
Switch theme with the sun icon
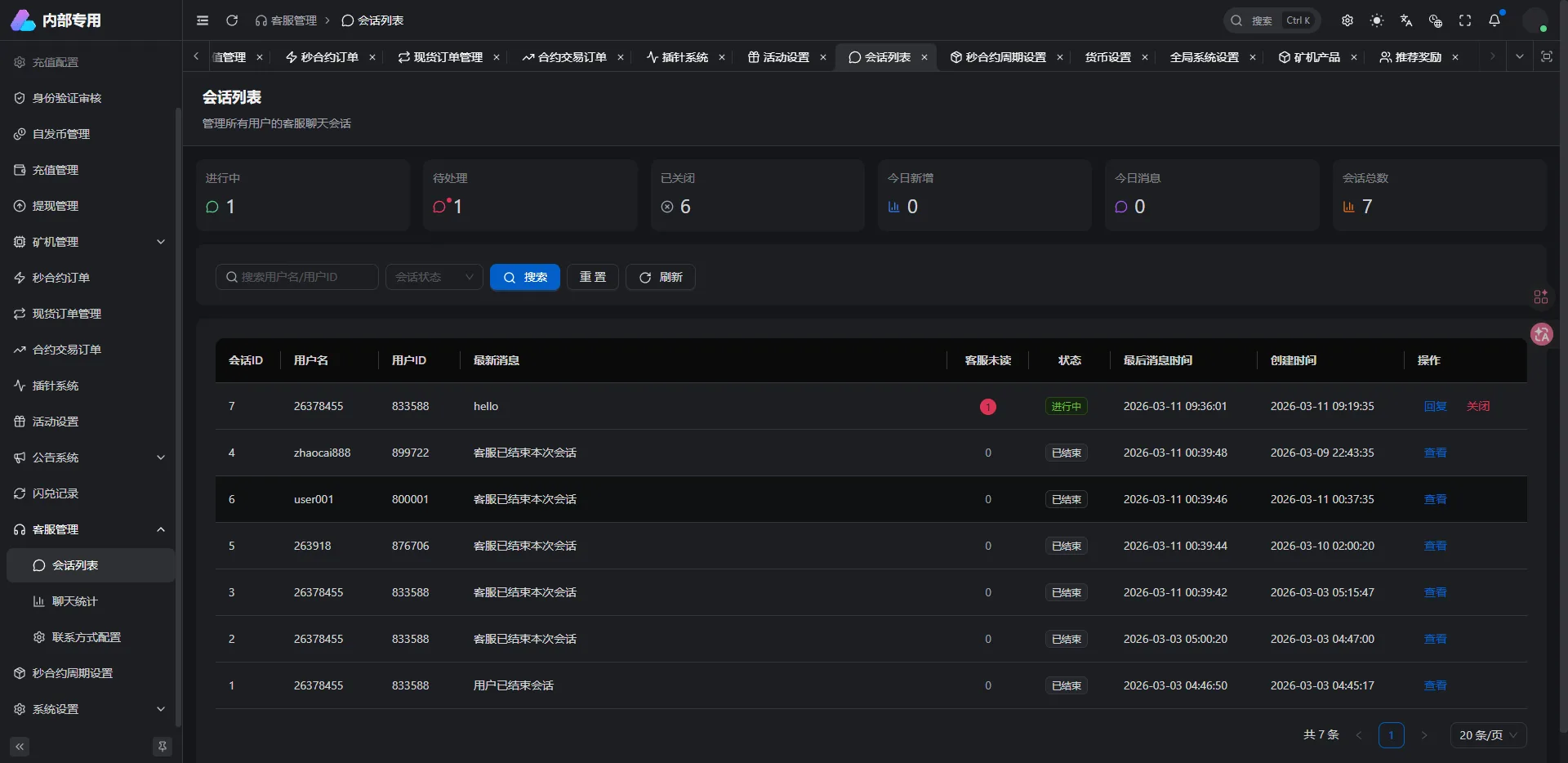(1377, 20)
